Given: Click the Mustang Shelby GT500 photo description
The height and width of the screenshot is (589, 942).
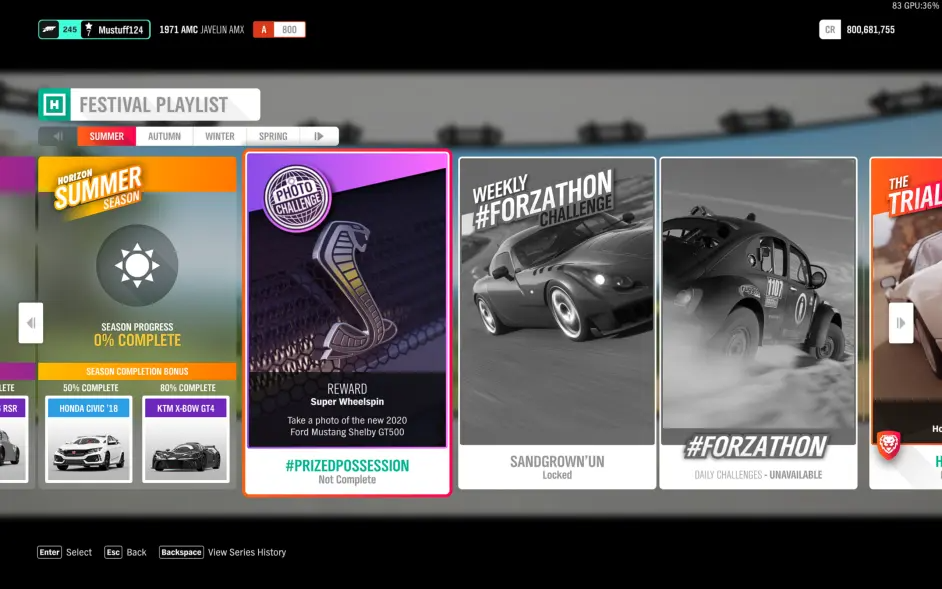Looking at the screenshot, I should point(347,426).
